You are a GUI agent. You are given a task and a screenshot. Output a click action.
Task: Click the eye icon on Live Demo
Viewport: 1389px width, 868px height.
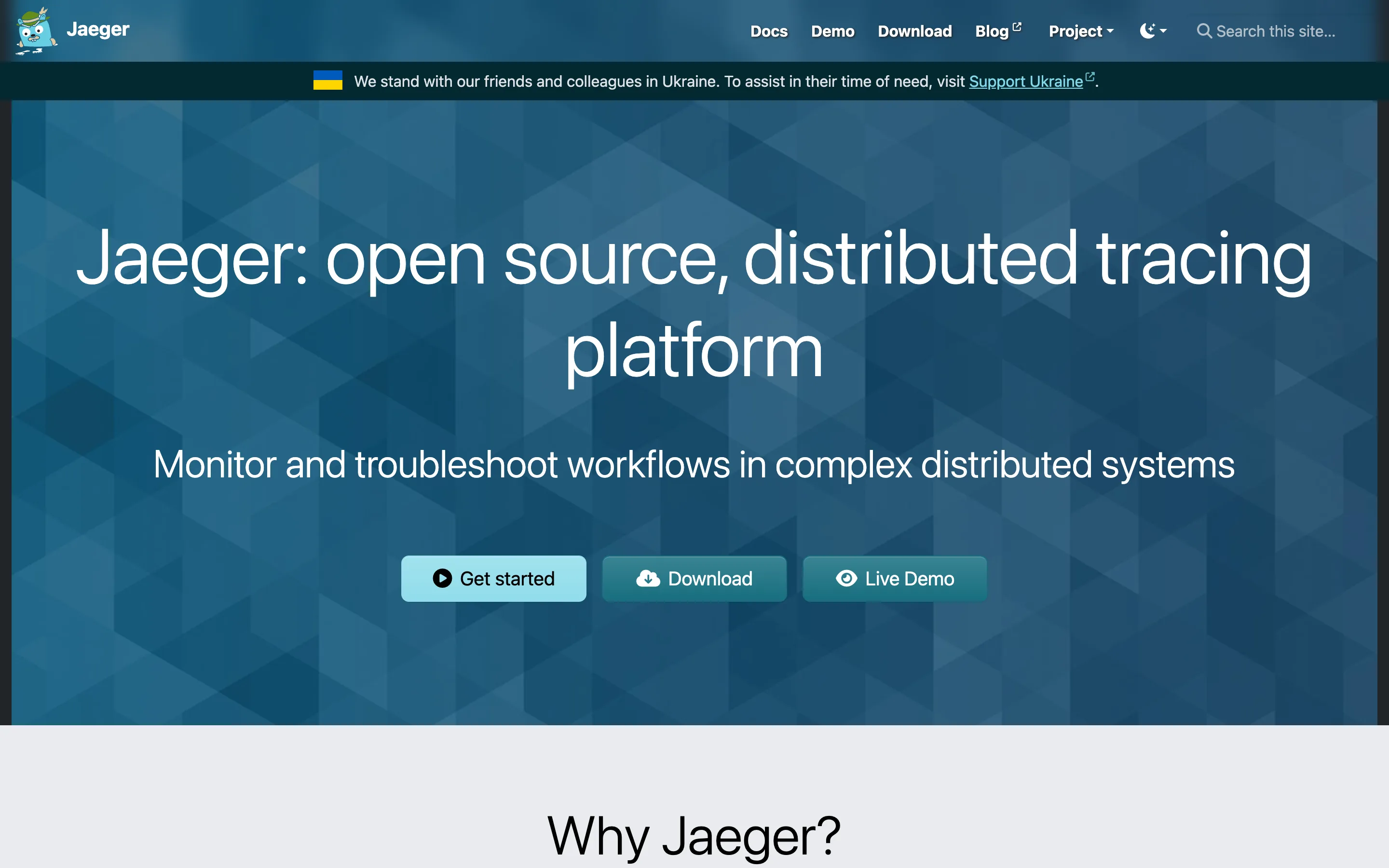pos(846,578)
